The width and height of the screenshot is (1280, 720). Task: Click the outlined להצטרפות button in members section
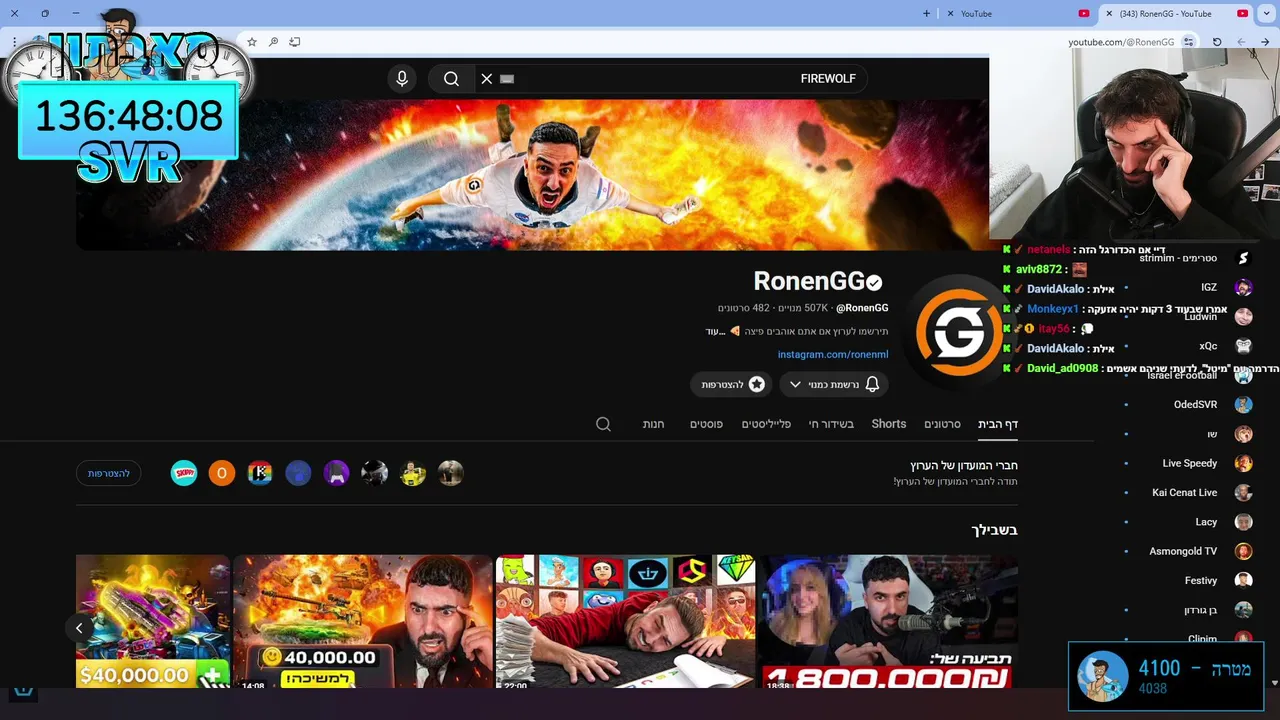tap(109, 473)
